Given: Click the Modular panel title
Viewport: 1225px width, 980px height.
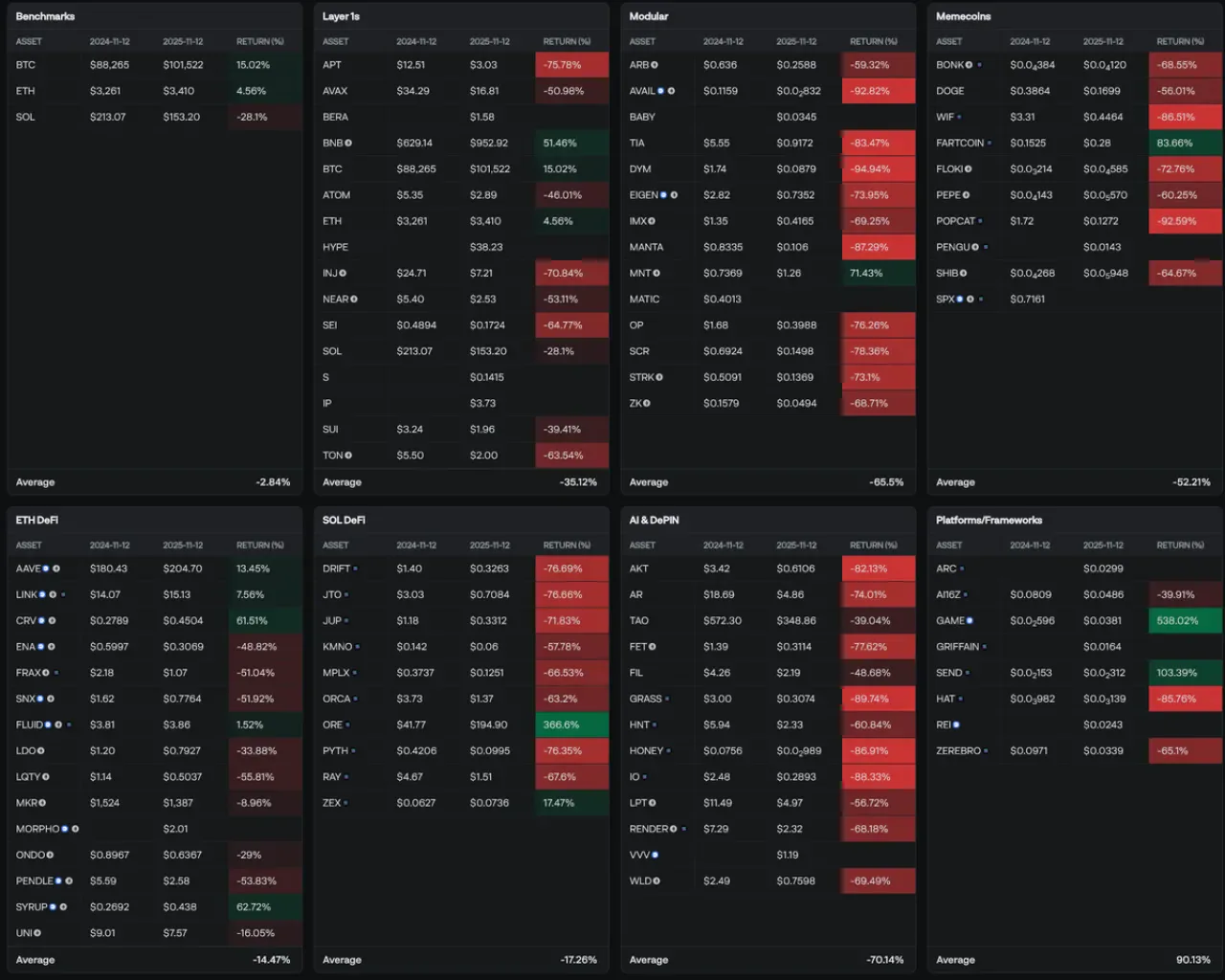Looking at the screenshot, I should coord(649,16).
